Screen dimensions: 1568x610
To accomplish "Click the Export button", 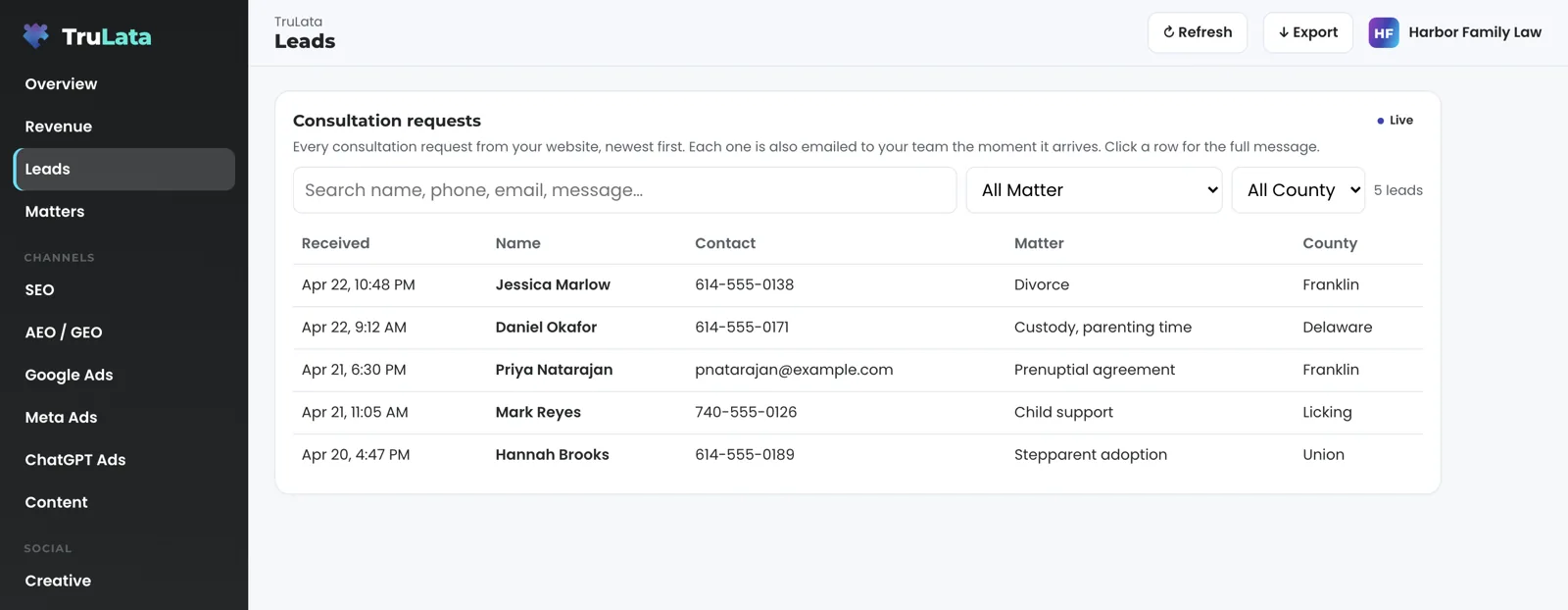I will click(1307, 32).
